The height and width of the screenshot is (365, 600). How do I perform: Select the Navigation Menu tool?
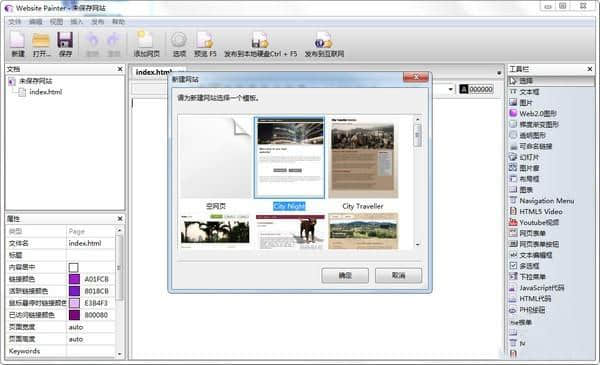[x=541, y=200]
